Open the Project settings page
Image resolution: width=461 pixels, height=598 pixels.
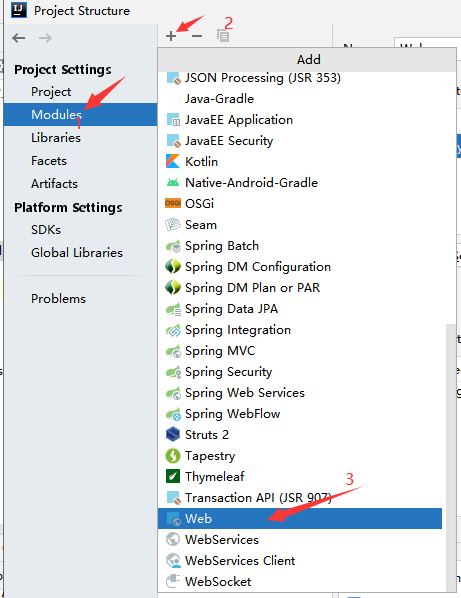coord(80,92)
